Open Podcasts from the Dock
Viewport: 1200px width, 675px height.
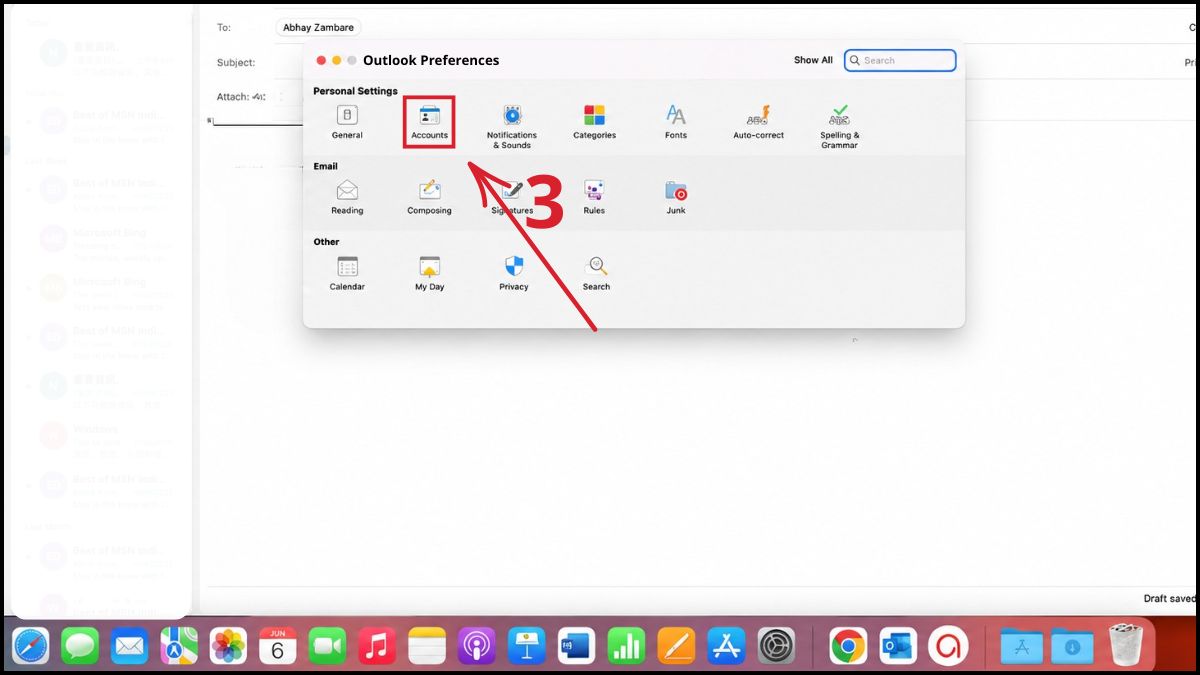pyautogui.click(x=477, y=646)
